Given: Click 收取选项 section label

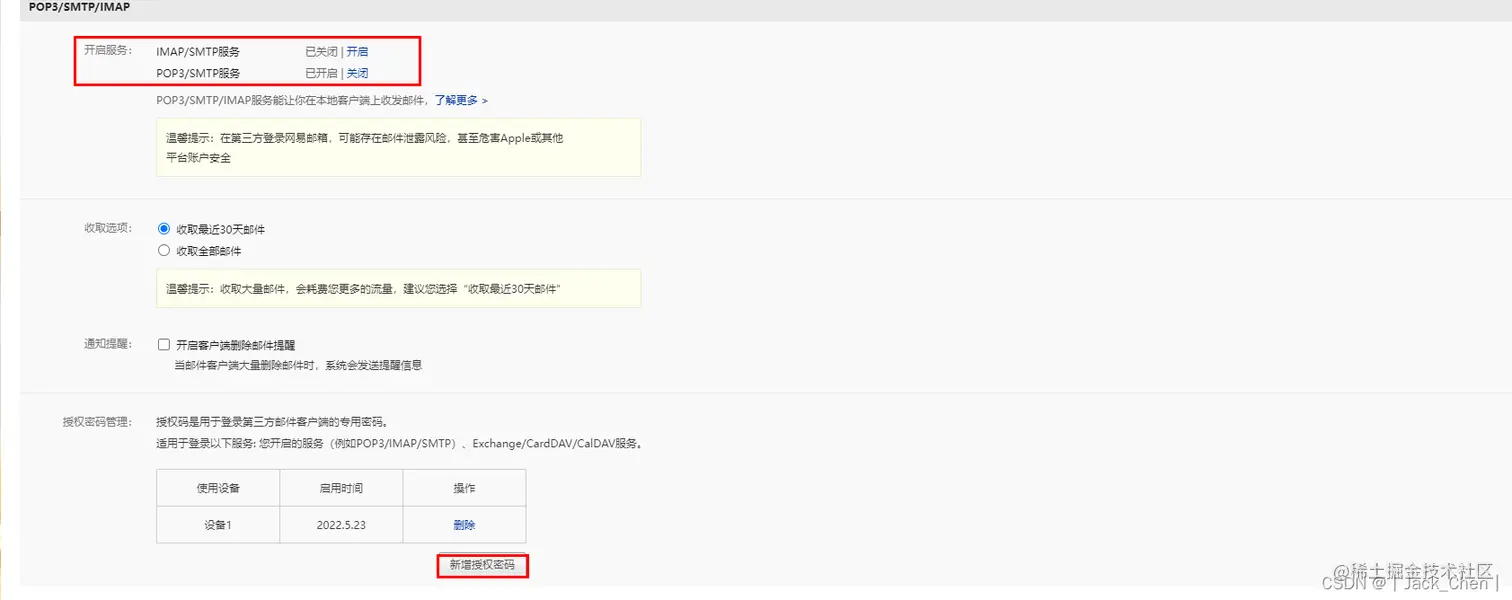Looking at the screenshot, I should (107, 228).
